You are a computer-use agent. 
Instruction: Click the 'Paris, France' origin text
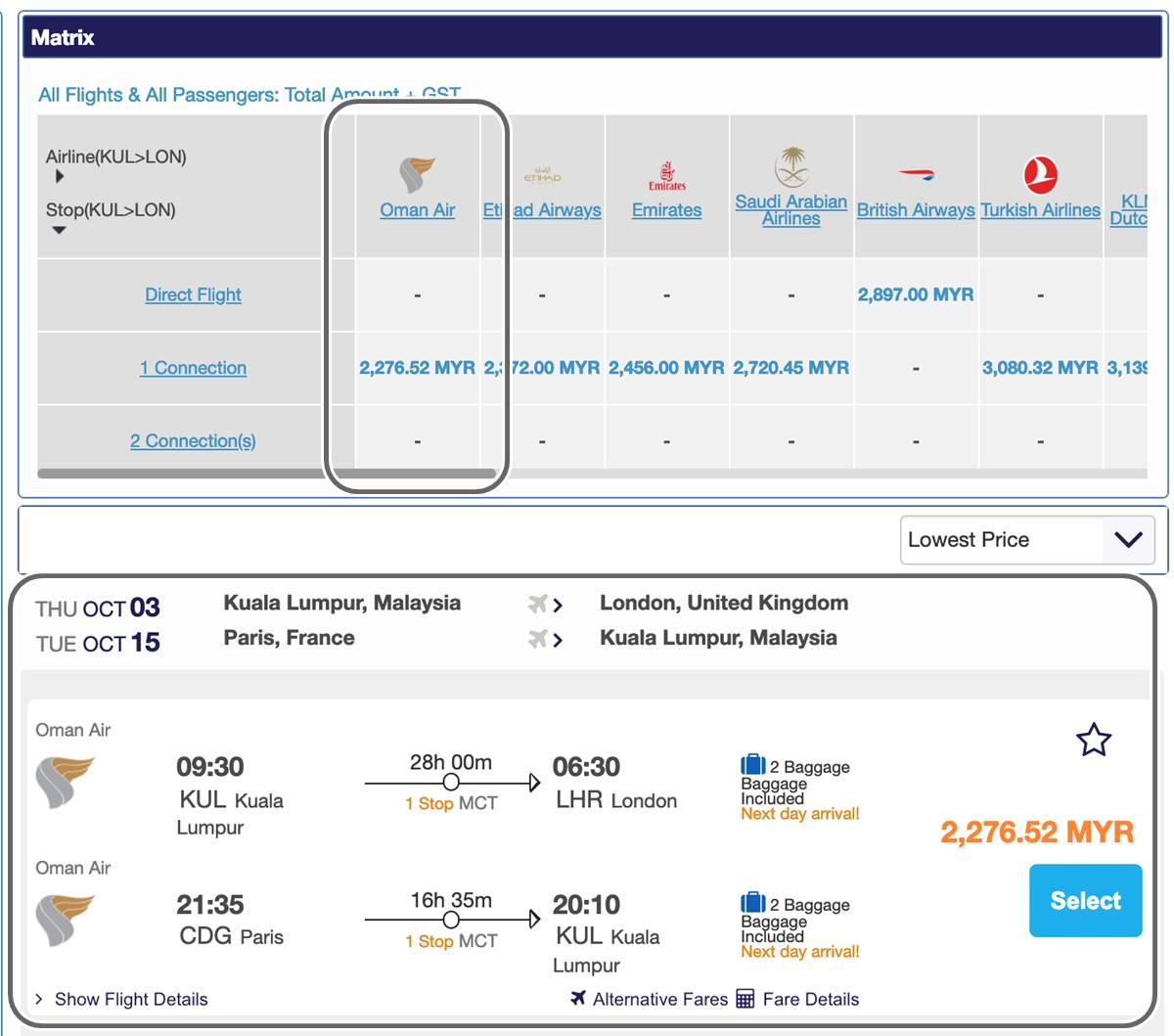290,638
